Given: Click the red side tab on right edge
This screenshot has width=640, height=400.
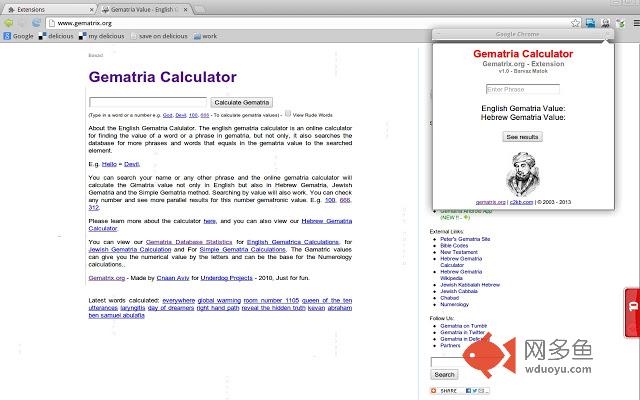Looking at the screenshot, I should pyautogui.click(x=632, y=312).
